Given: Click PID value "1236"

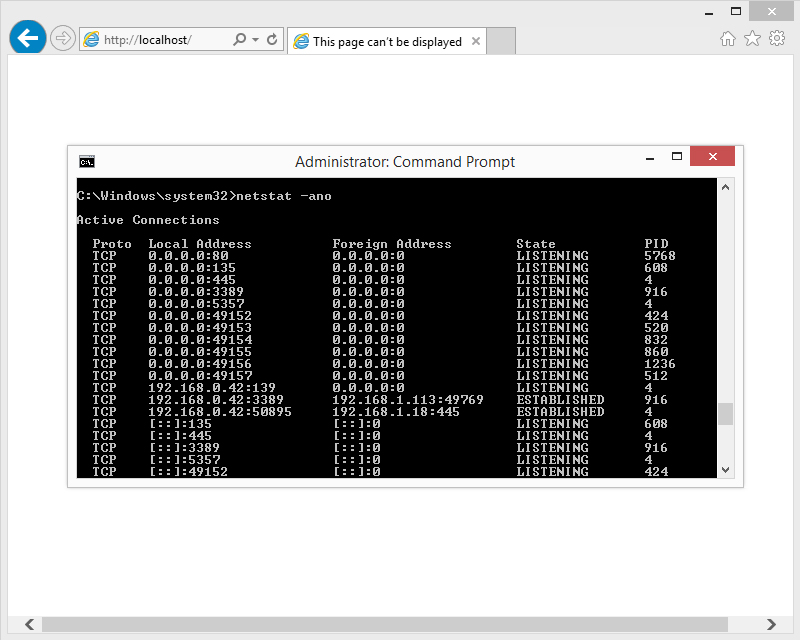Looking at the screenshot, I should [x=660, y=364].
